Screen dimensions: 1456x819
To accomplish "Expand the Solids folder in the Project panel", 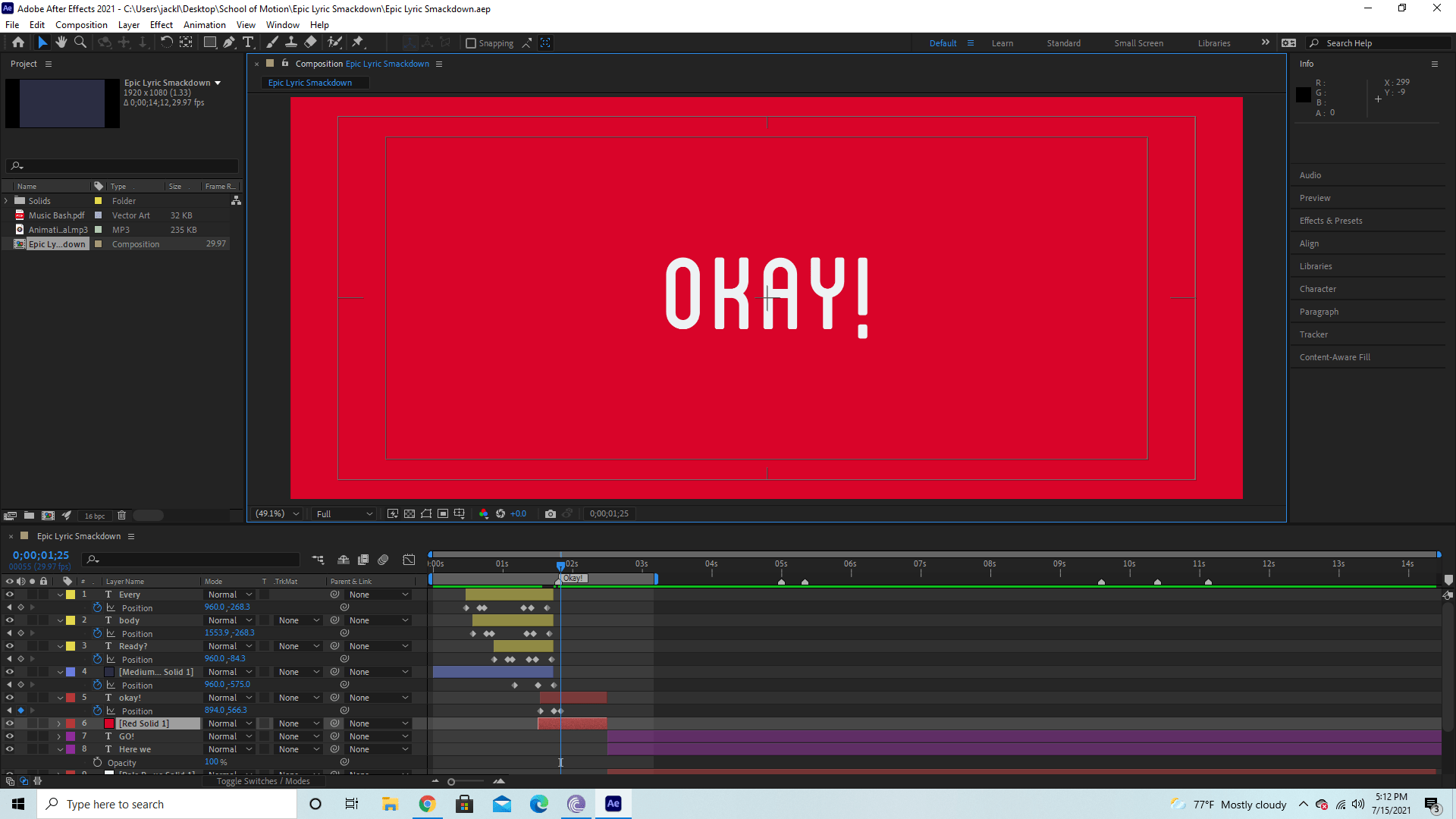I will pos(6,200).
